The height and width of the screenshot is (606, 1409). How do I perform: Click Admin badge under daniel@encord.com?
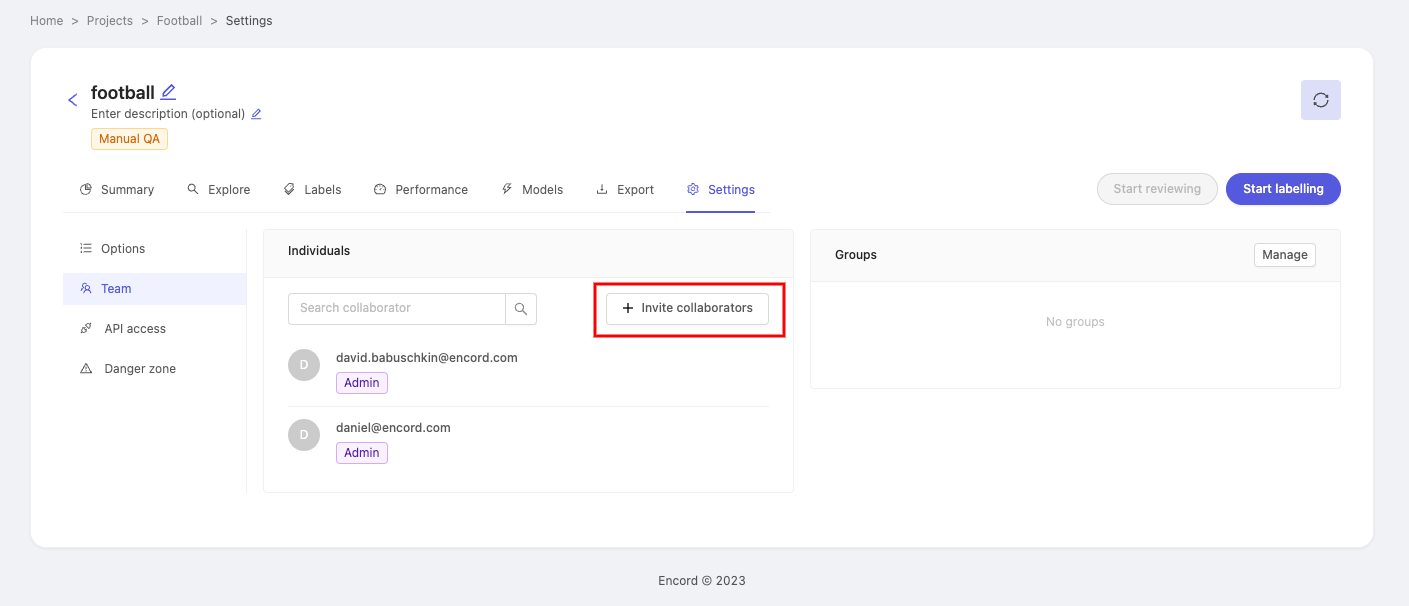point(362,453)
